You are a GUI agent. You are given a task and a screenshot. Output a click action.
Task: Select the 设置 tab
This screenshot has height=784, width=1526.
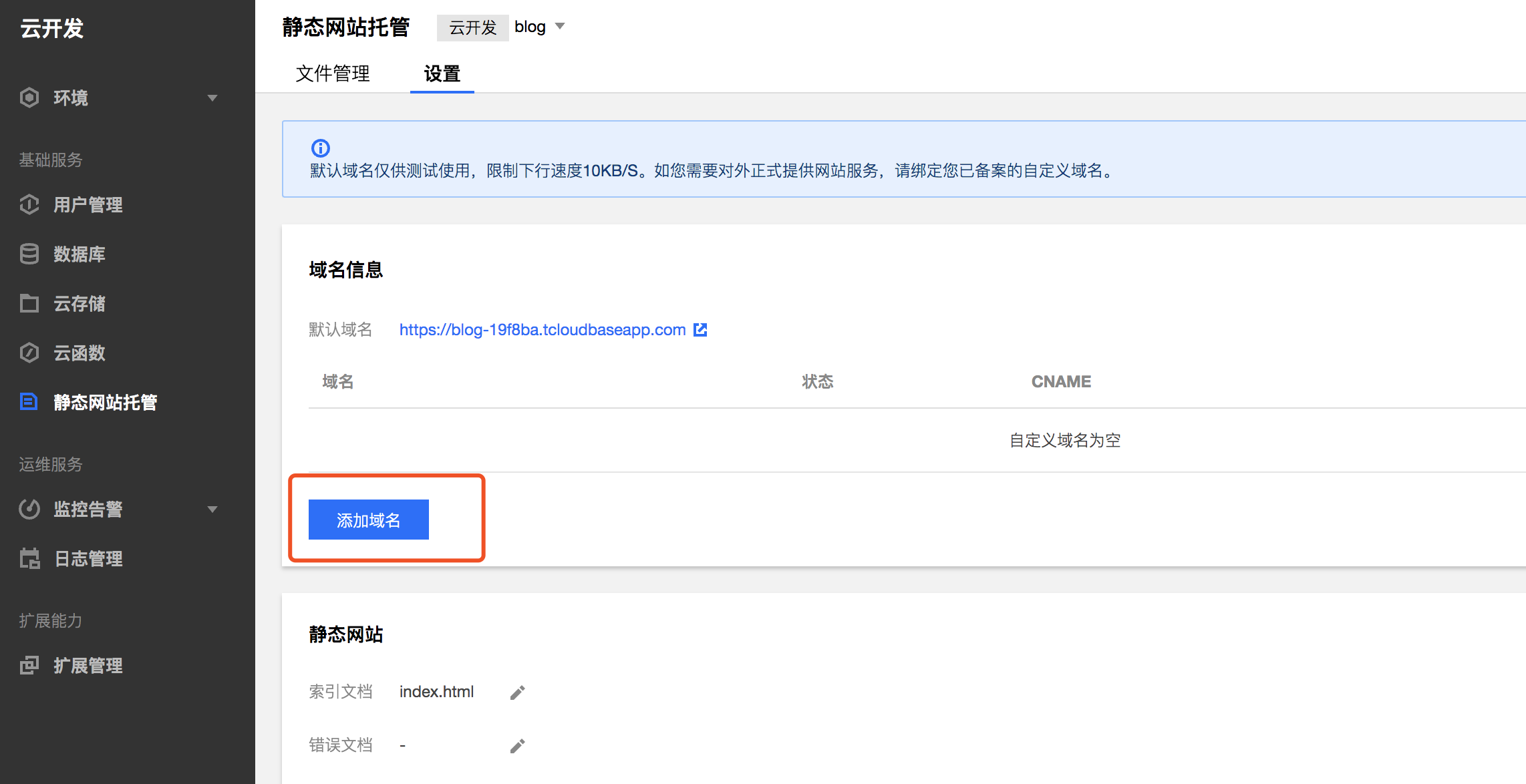pyautogui.click(x=442, y=73)
